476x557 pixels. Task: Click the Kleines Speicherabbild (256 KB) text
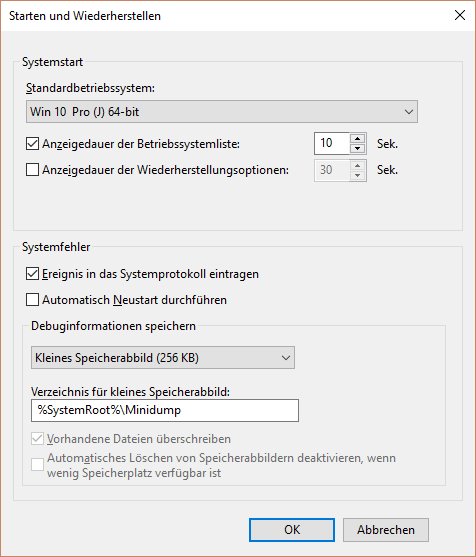[117, 357]
